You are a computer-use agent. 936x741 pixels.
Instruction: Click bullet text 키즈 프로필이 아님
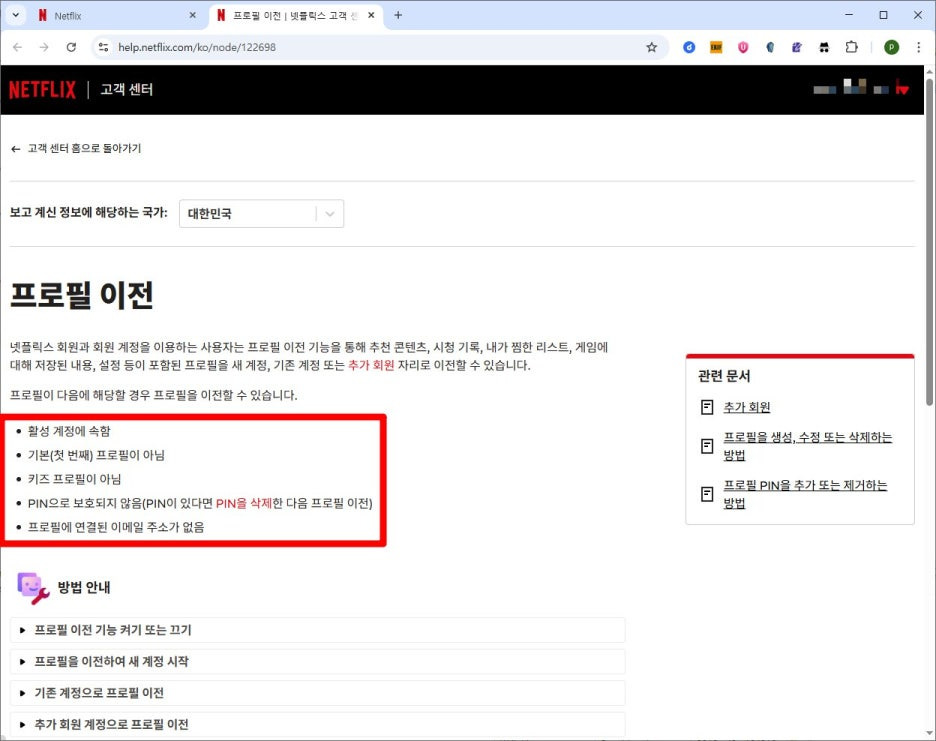click(75, 479)
